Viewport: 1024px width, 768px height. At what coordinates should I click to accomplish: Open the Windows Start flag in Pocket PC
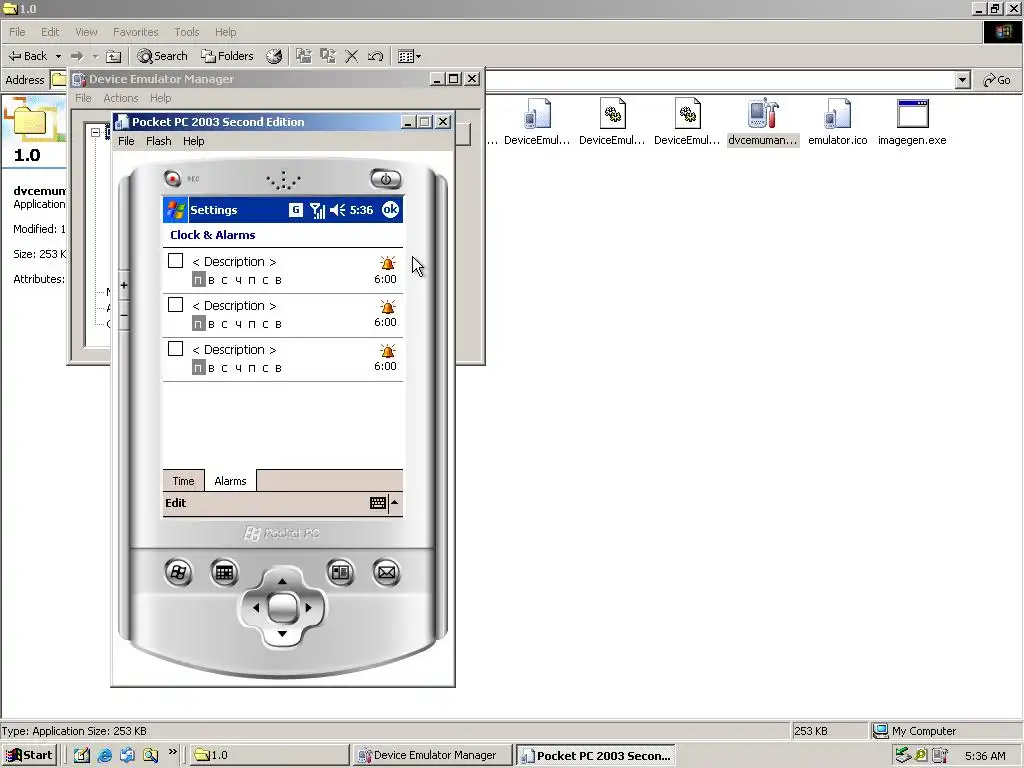click(x=175, y=210)
